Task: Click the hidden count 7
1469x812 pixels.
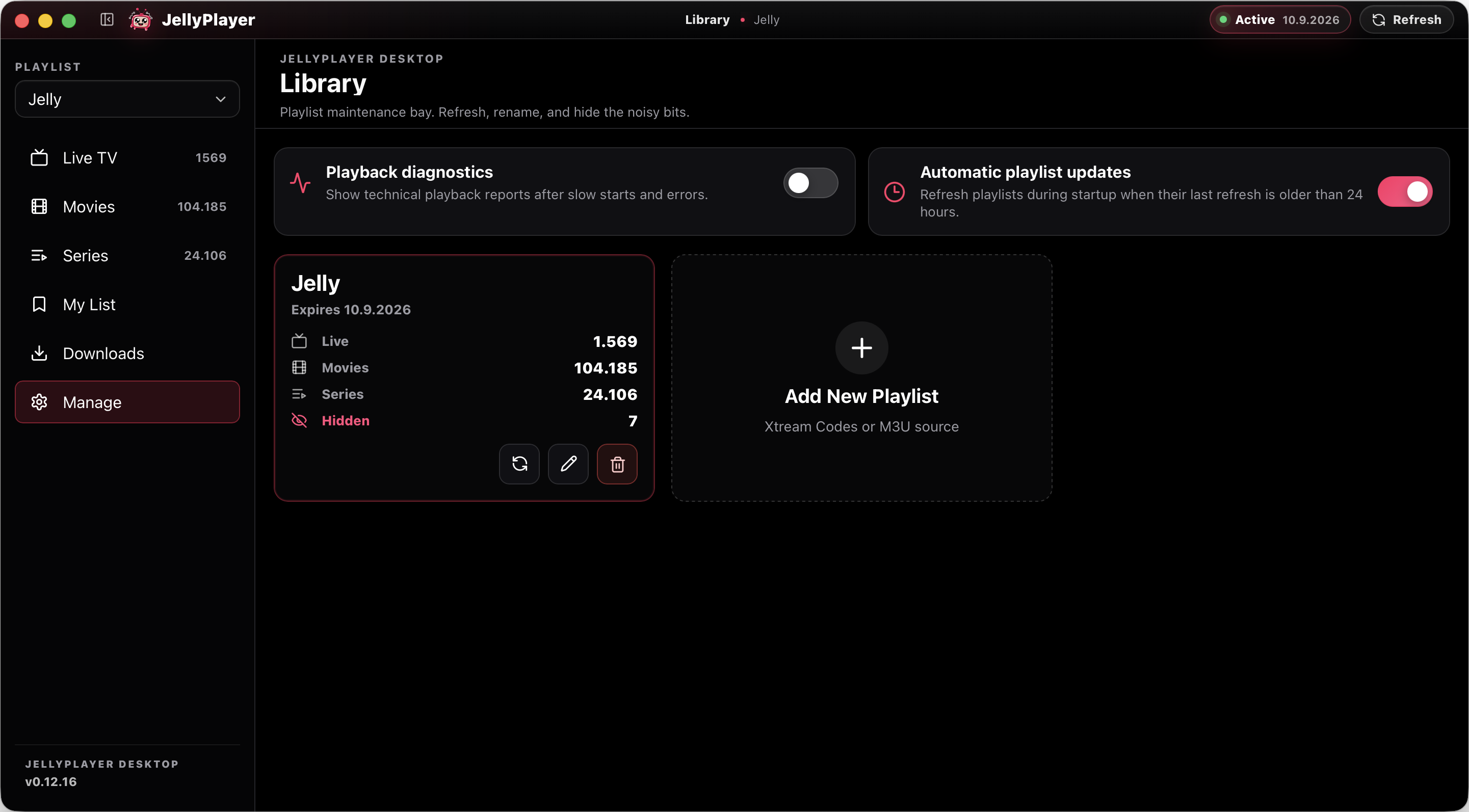Action: pyautogui.click(x=633, y=421)
